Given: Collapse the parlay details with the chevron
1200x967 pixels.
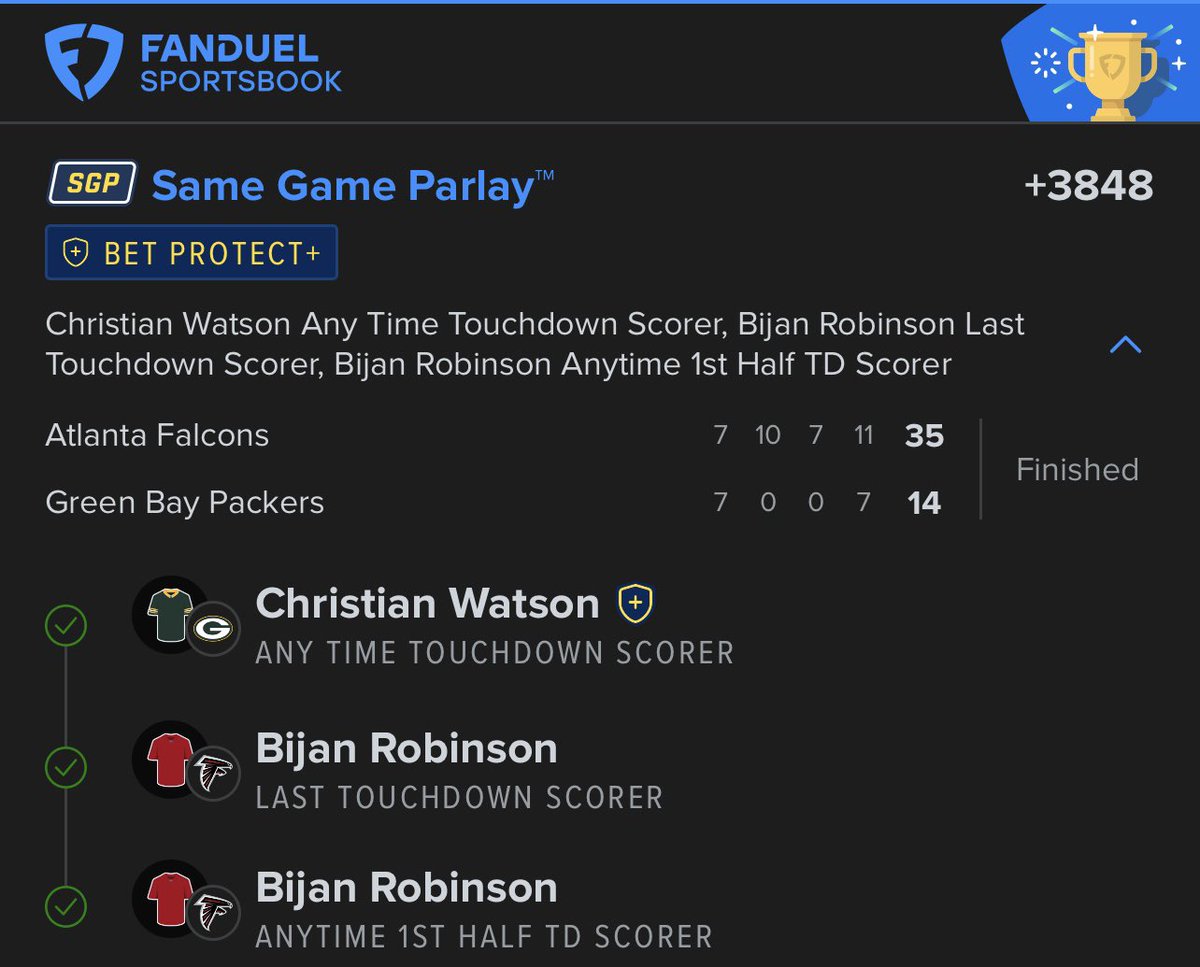Looking at the screenshot, I should click(1126, 345).
